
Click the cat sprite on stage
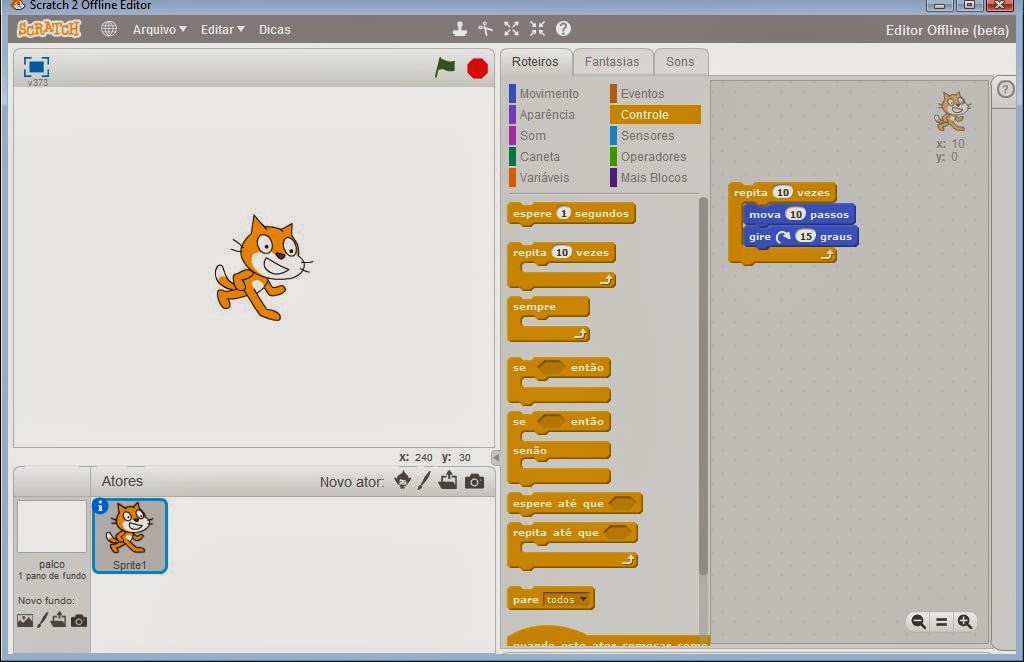click(264, 268)
